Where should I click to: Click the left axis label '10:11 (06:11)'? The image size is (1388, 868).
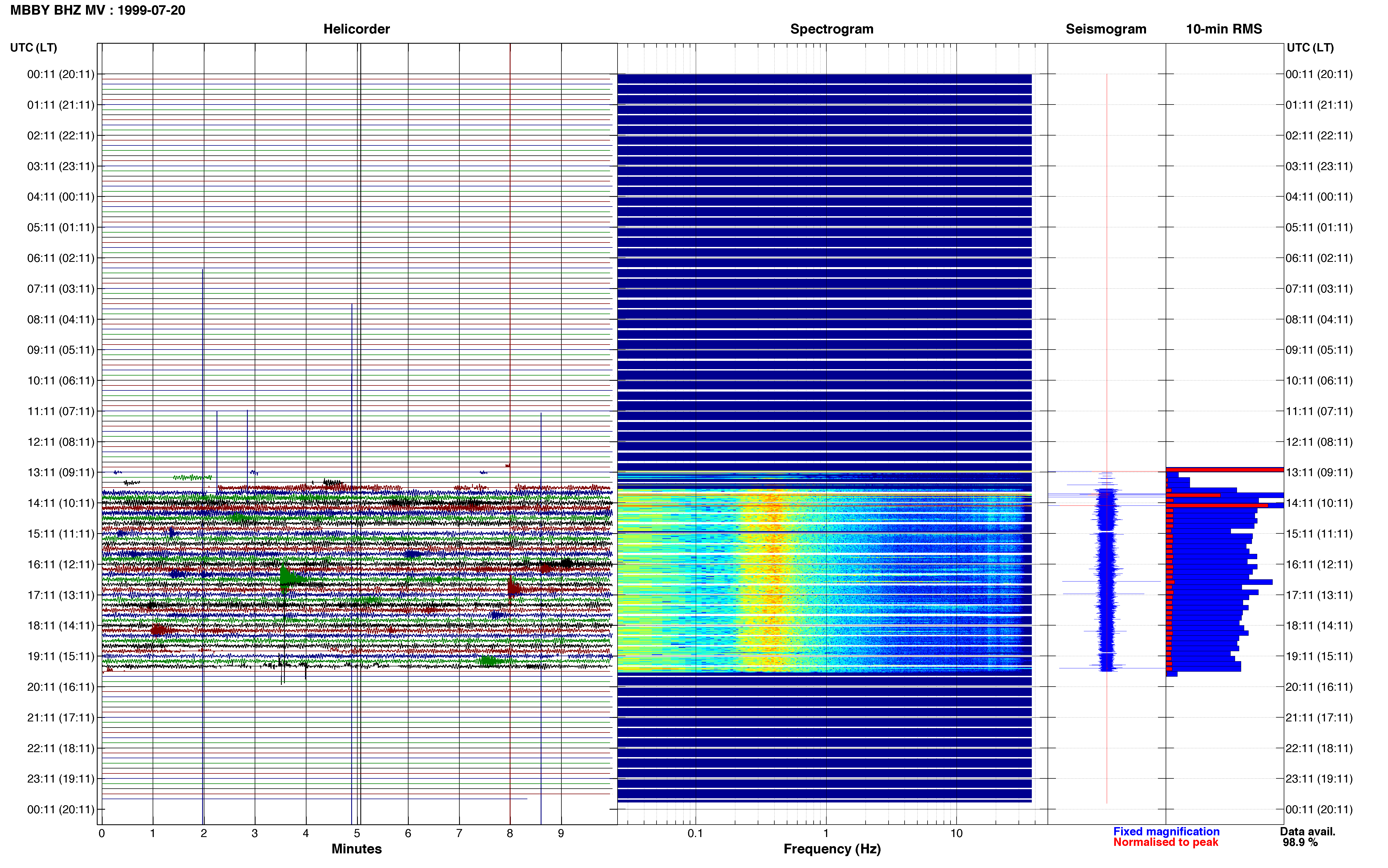tap(61, 380)
